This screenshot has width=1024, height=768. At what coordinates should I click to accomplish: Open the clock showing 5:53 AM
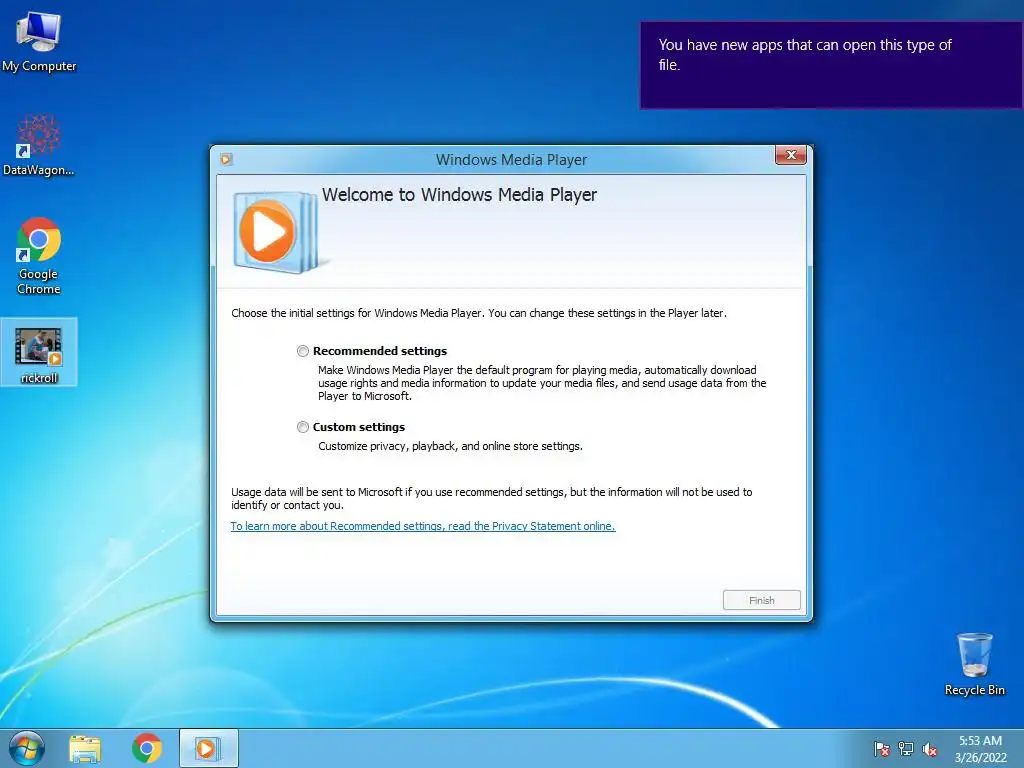pos(980,749)
